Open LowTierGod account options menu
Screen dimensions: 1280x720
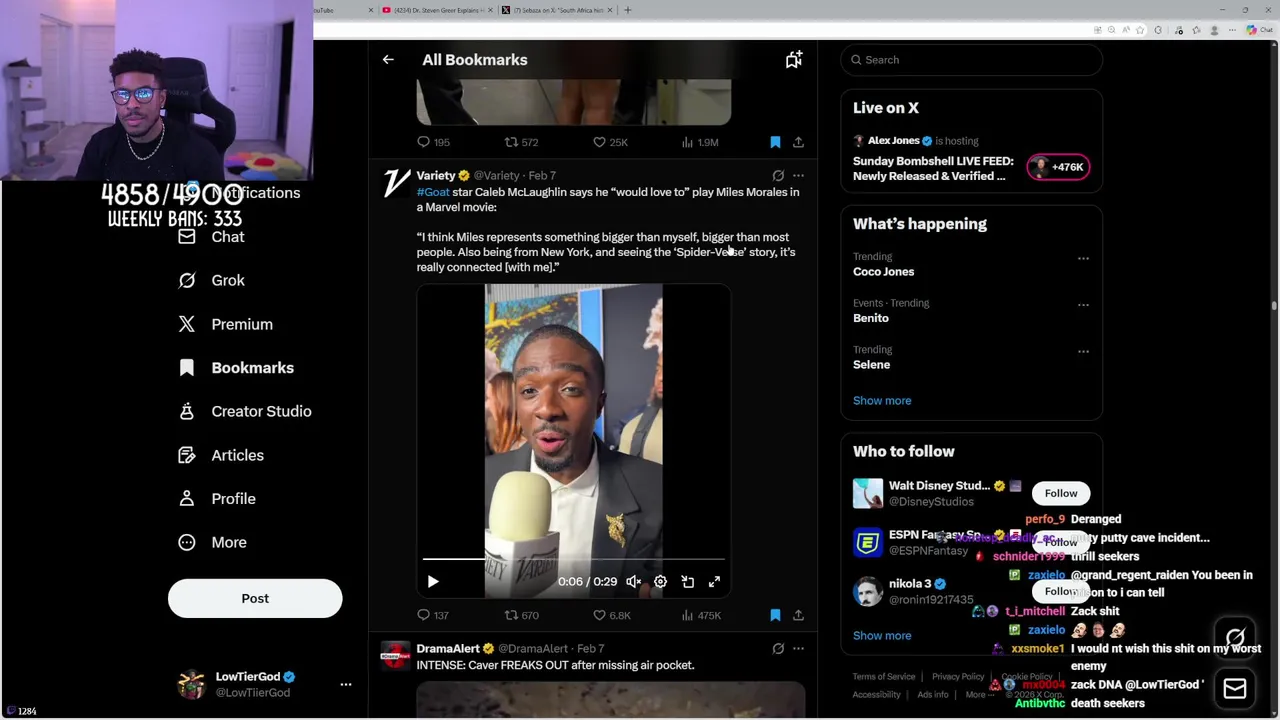pos(346,684)
